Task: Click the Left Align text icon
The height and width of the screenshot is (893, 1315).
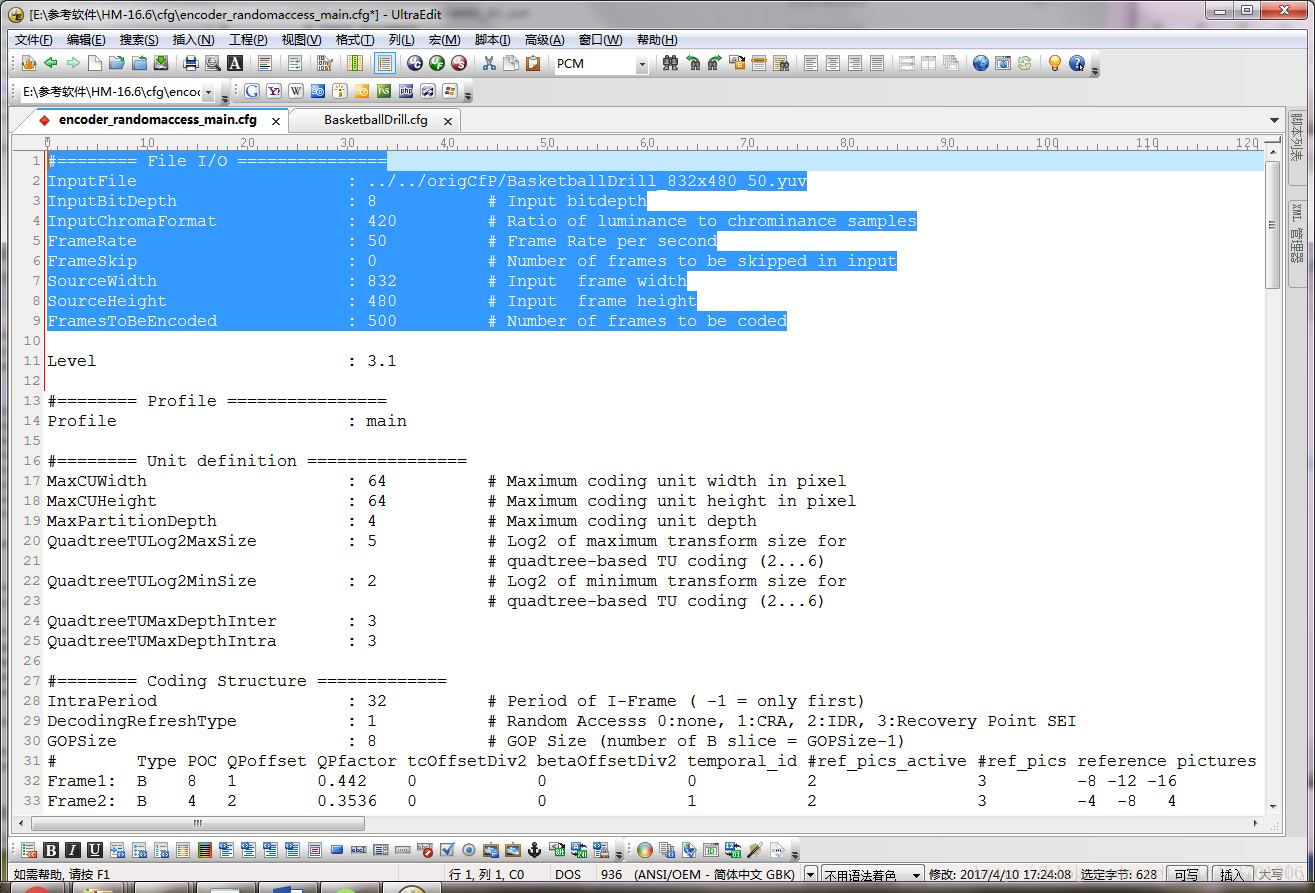Action: pyautogui.click(x=811, y=63)
